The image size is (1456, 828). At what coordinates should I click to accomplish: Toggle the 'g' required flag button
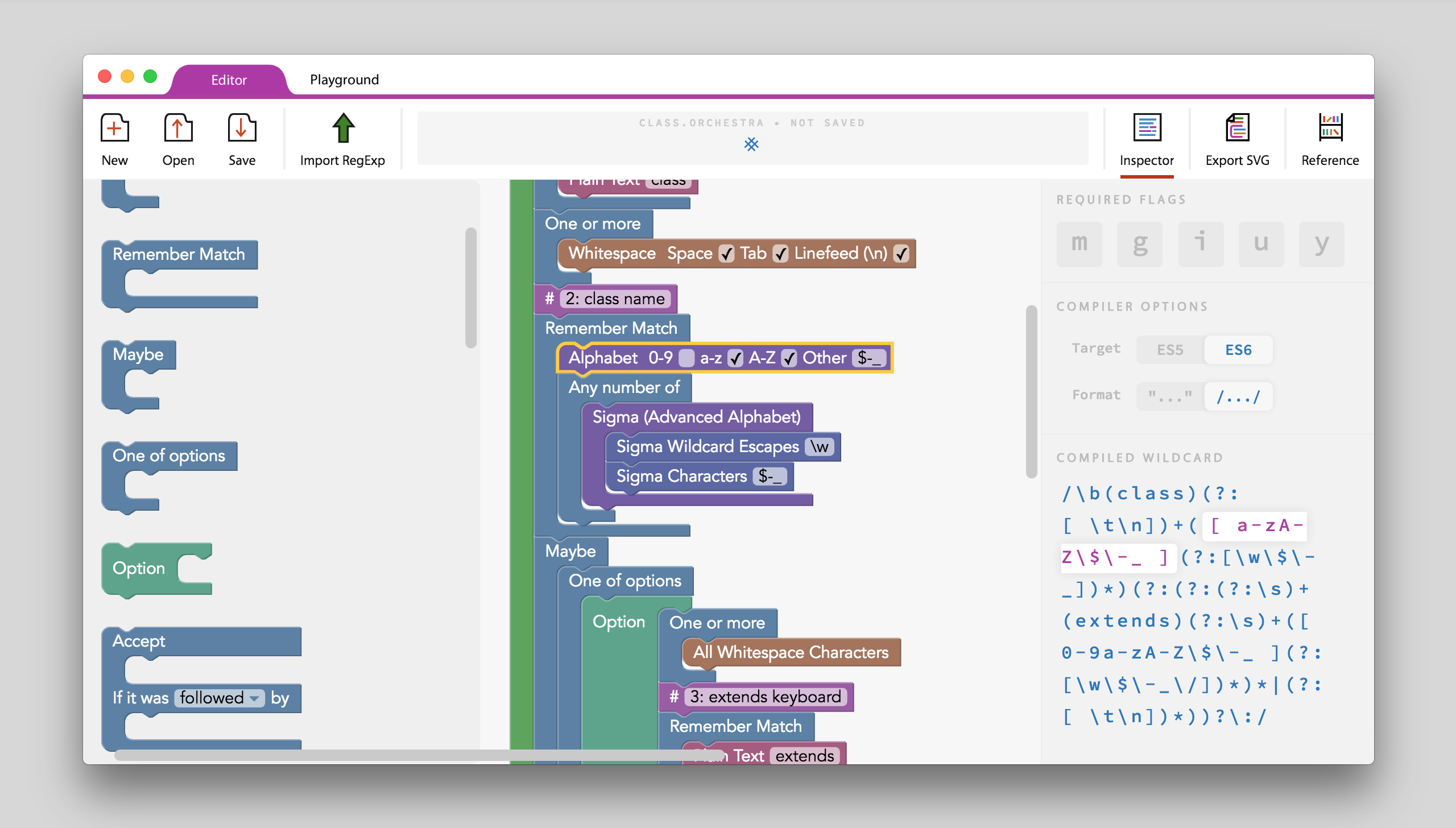pyautogui.click(x=1140, y=245)
